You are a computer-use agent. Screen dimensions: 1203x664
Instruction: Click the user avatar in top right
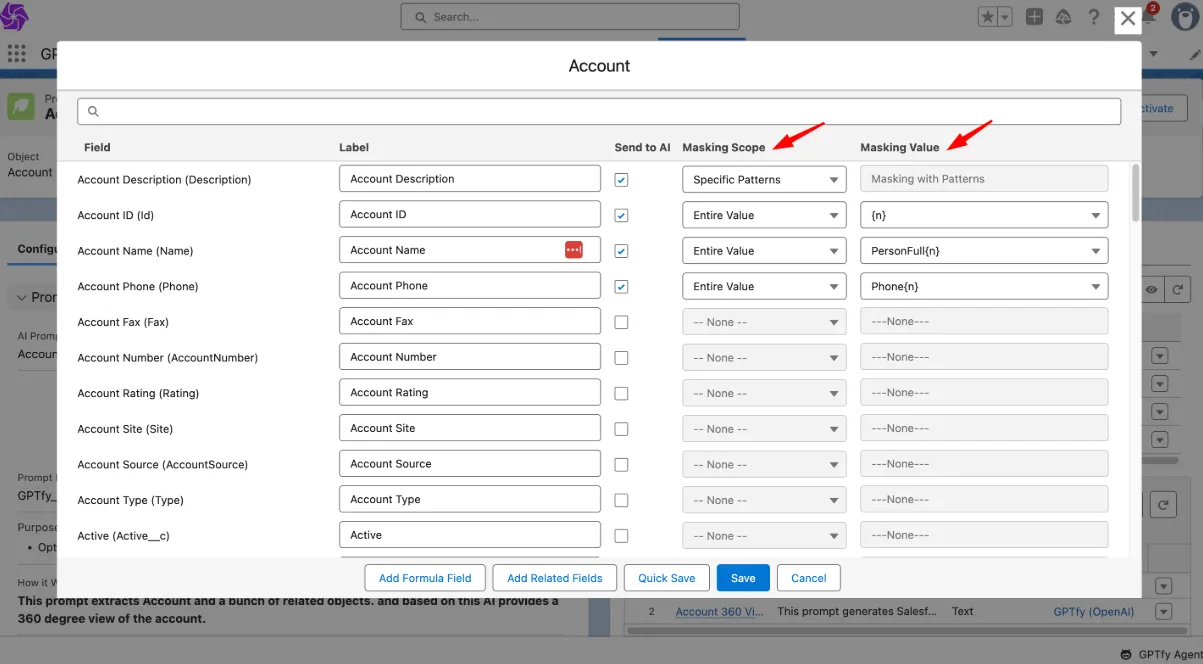(x=1184, y=16)
